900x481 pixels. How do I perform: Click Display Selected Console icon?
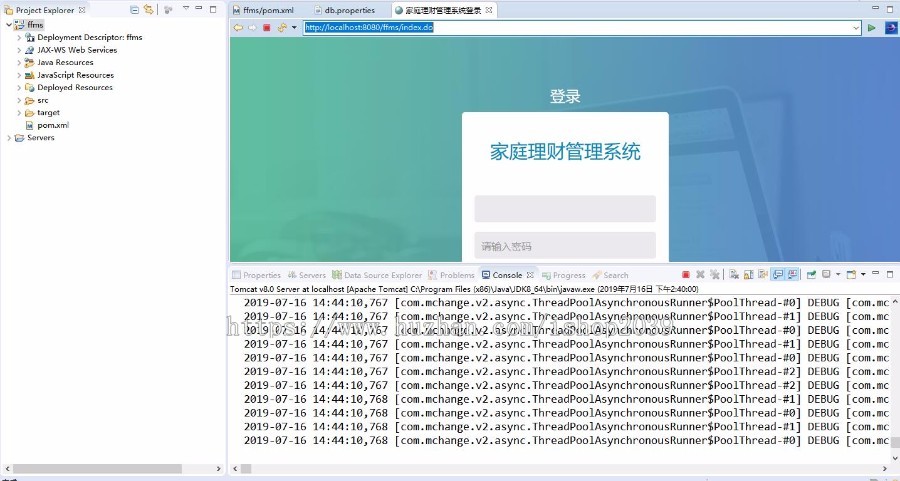[827, 274]
